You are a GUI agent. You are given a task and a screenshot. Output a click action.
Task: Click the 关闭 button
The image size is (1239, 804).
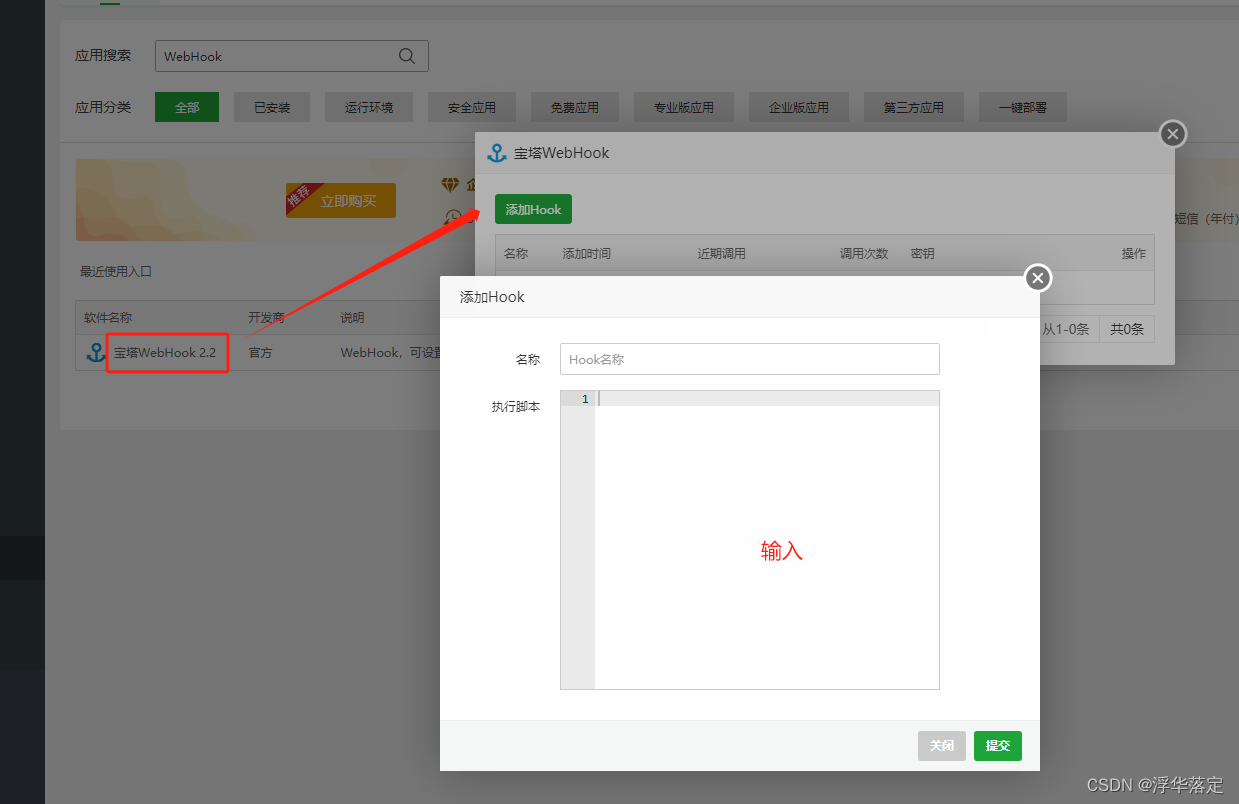coord(942,746)
